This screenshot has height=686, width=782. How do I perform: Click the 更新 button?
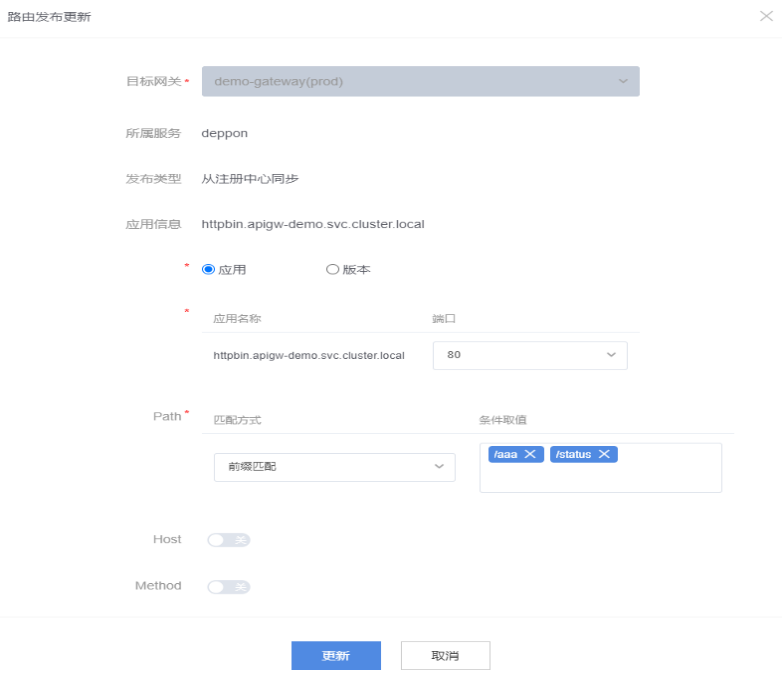click(336, 656)
